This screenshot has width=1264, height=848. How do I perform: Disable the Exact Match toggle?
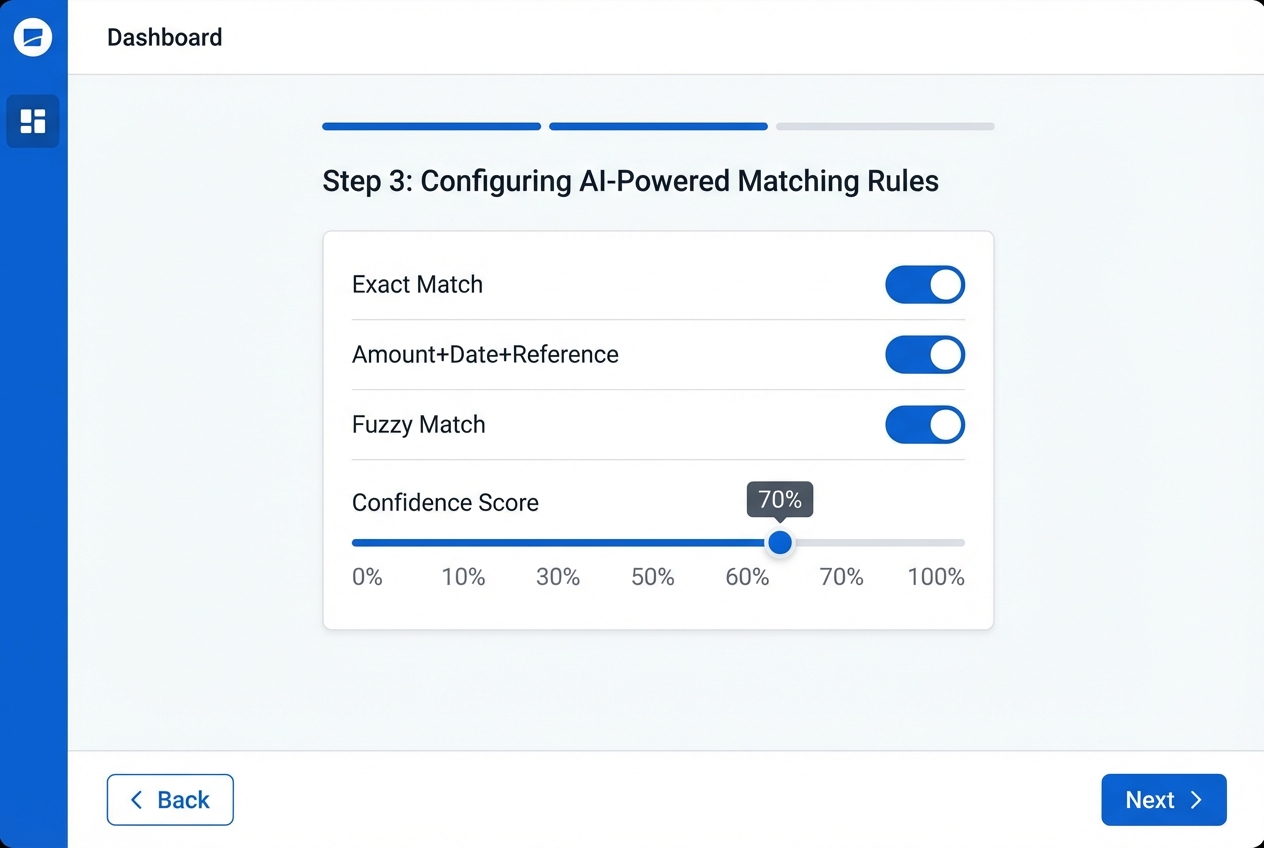coord(924,284)
